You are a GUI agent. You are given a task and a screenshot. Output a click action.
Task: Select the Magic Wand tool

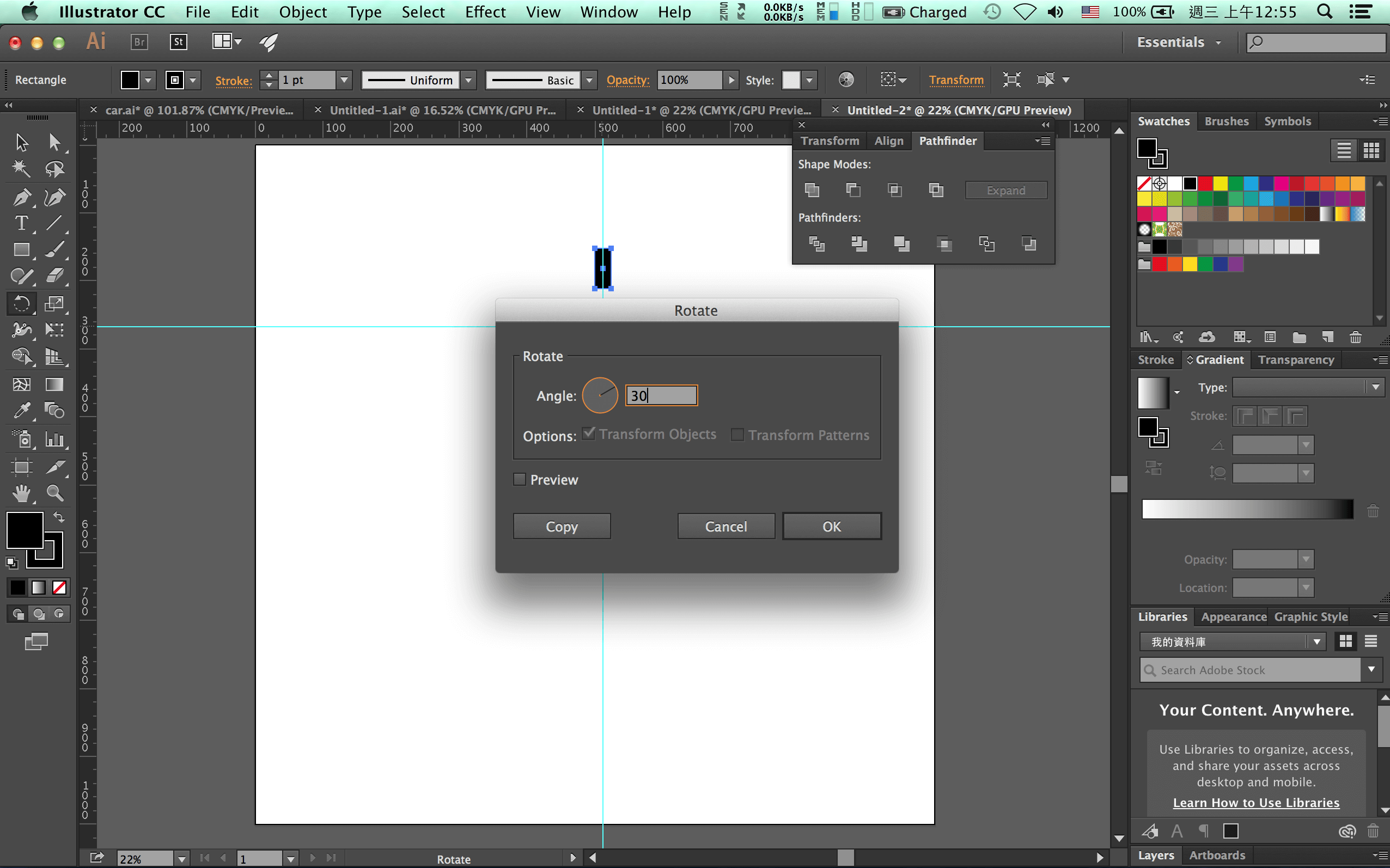point(22,169)
